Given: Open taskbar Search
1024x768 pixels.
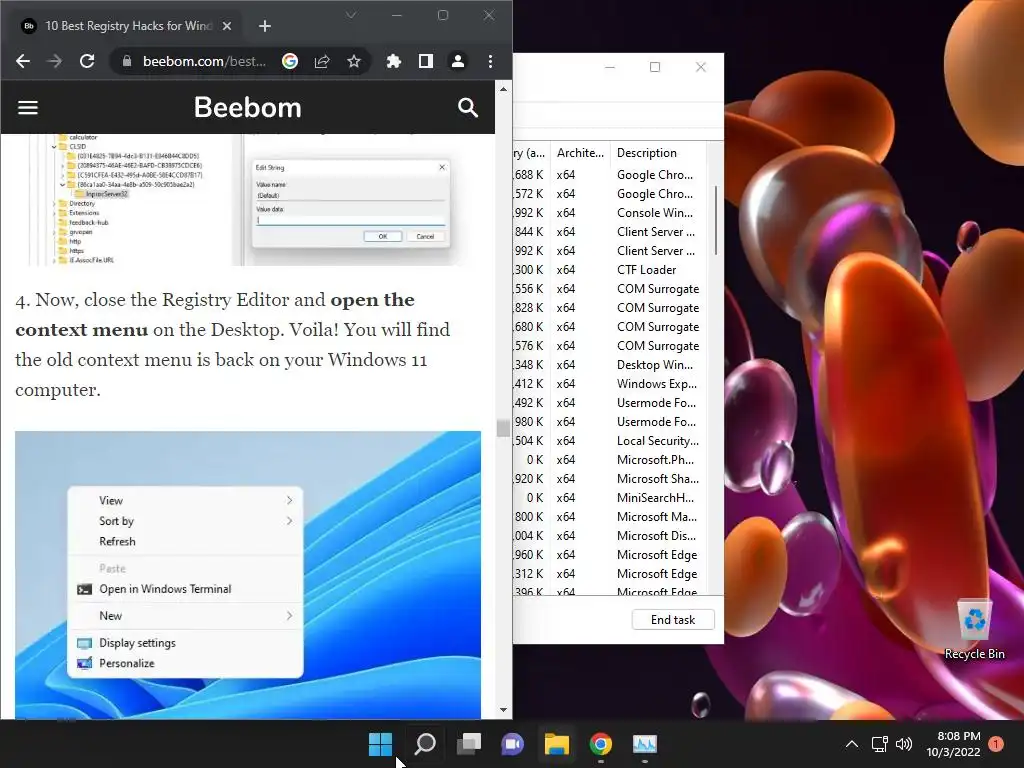Looking at the screenshot, I should 425,744.
